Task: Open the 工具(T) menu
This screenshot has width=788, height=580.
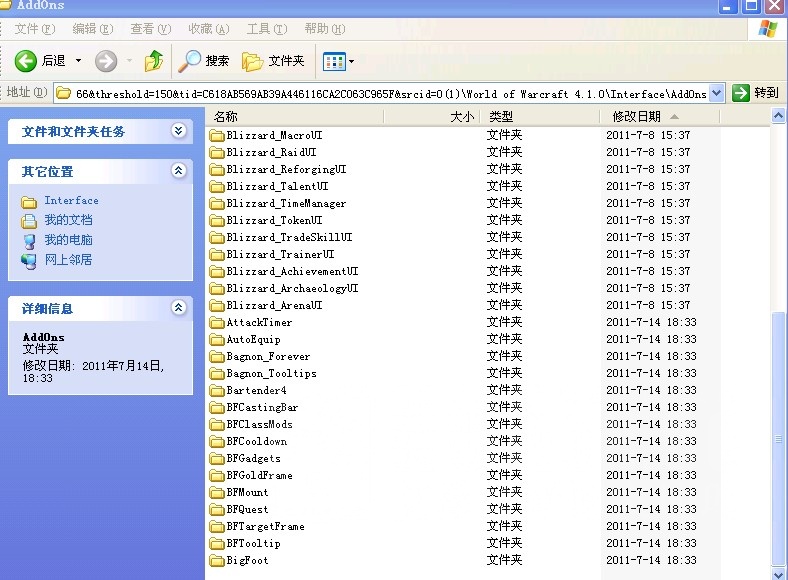Action: (267, 29)
